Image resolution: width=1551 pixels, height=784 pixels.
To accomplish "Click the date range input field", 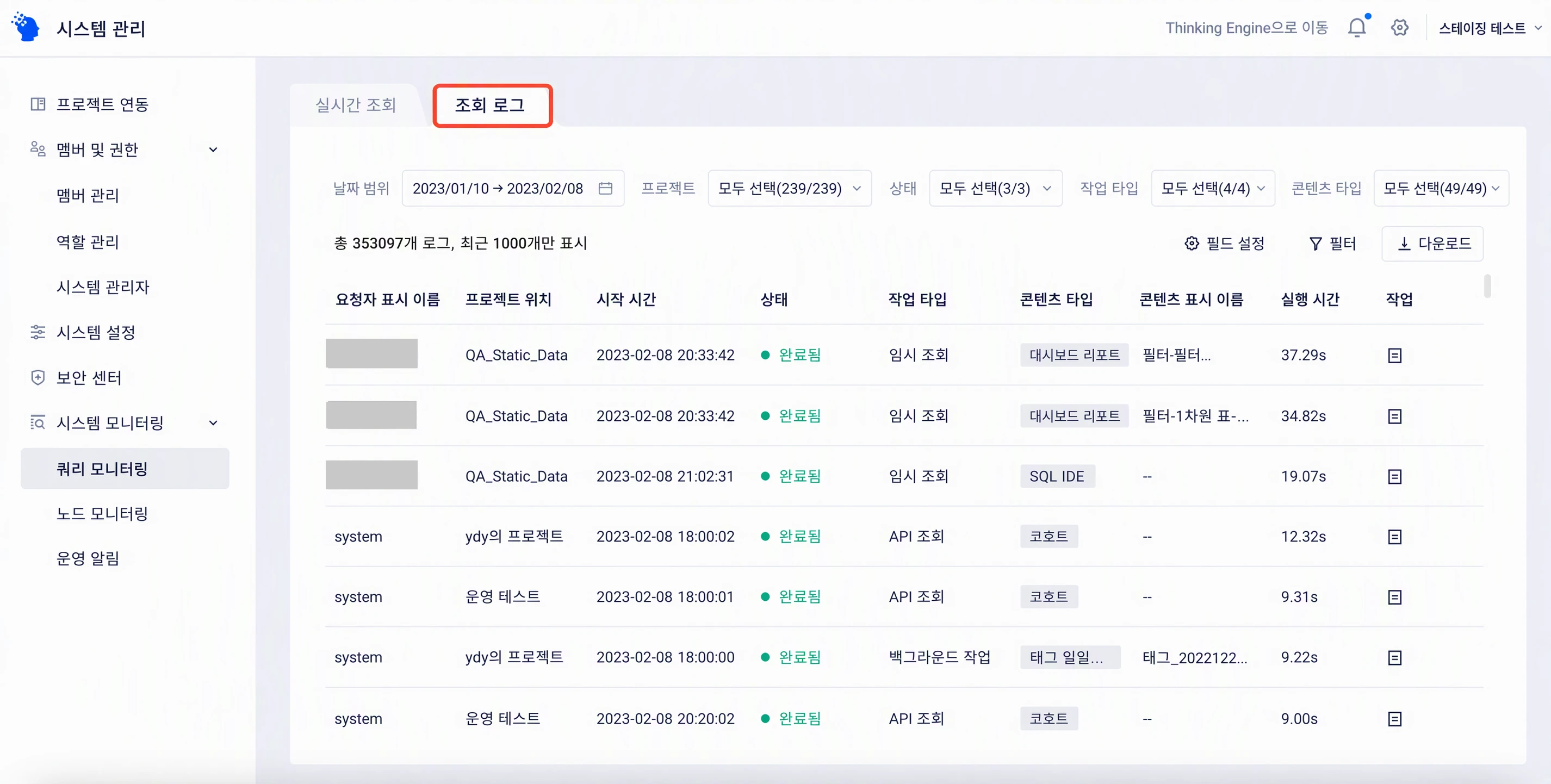I will tap(513, 189).
